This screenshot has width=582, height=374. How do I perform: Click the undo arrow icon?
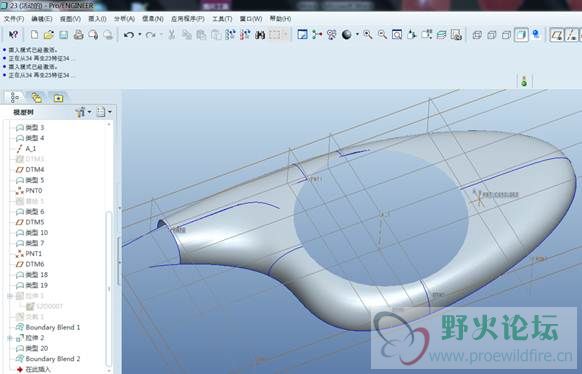click(x=129, y=35)
